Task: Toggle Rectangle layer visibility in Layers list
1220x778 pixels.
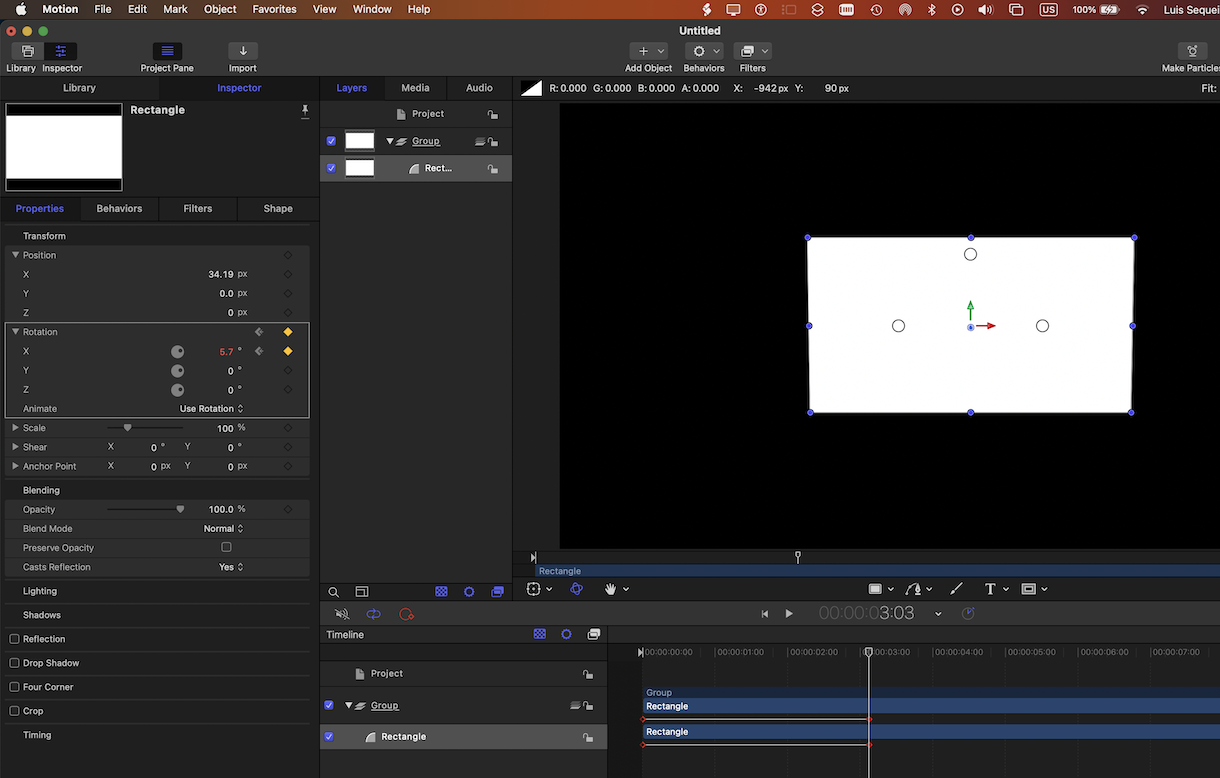Action: [331, 168]
